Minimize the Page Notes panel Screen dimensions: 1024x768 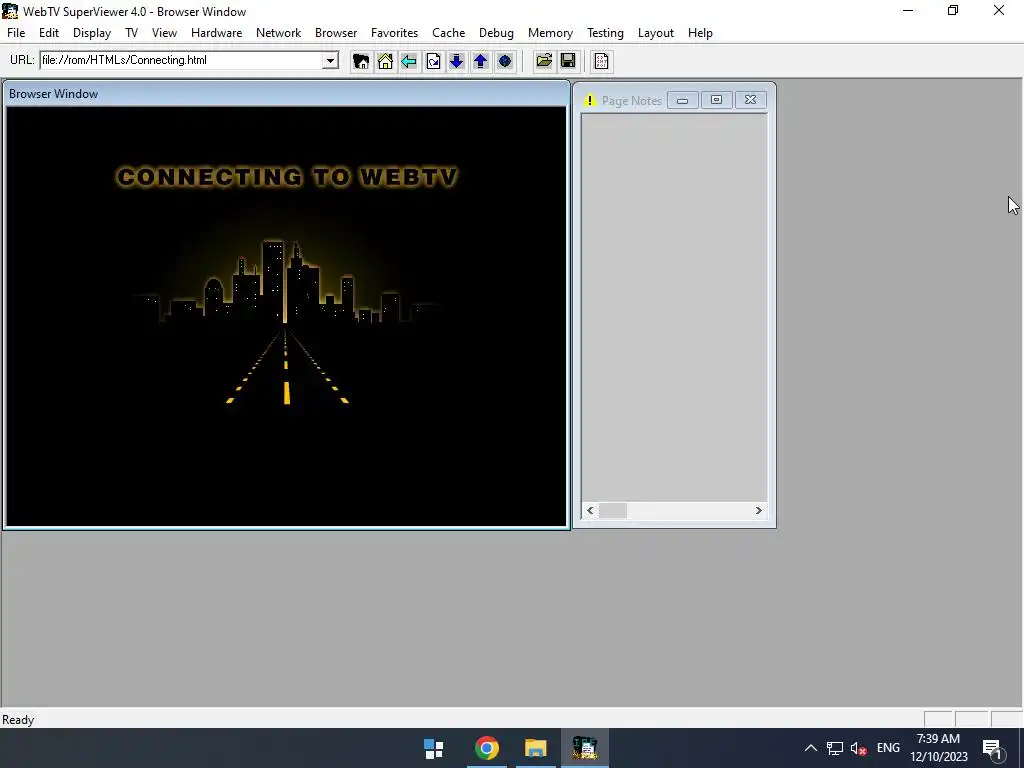coord(682,100)
